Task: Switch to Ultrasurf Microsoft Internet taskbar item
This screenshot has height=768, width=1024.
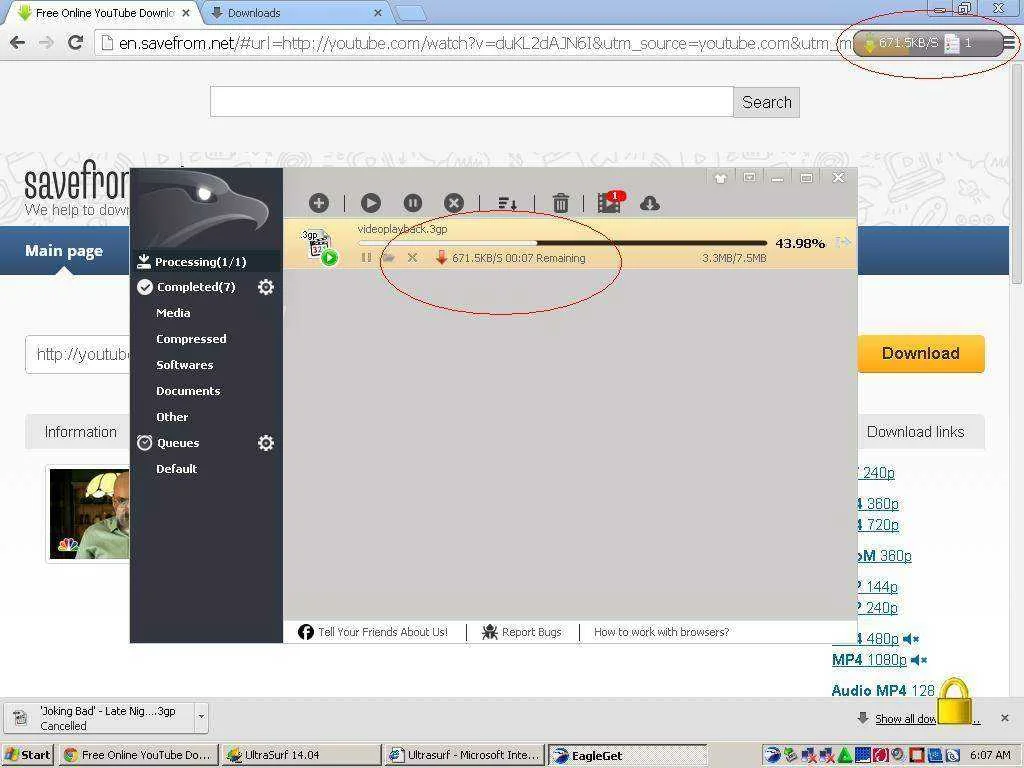Action: tap(464, 755)
